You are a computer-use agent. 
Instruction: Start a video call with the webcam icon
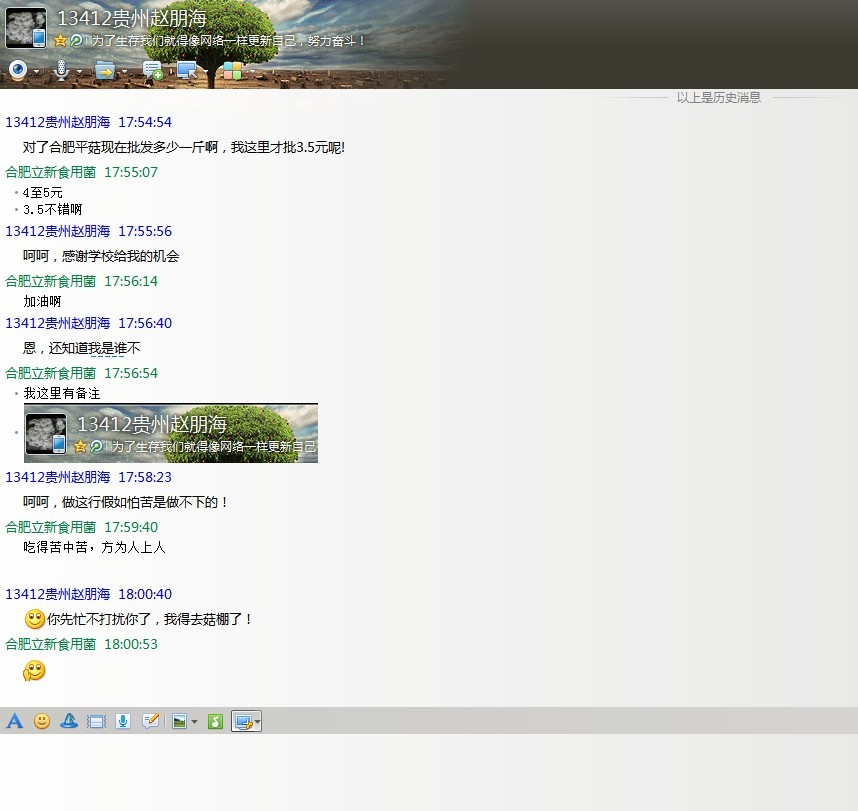[18, 70]
